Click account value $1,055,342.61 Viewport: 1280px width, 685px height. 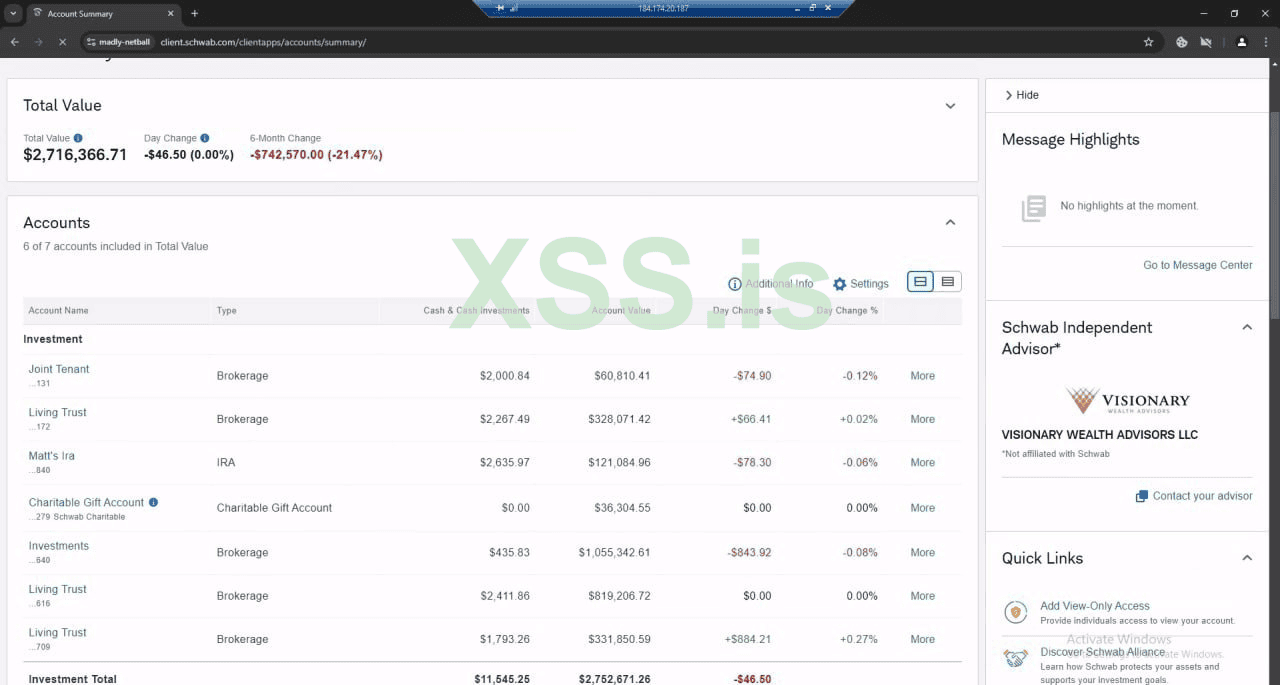pos(614,552)
